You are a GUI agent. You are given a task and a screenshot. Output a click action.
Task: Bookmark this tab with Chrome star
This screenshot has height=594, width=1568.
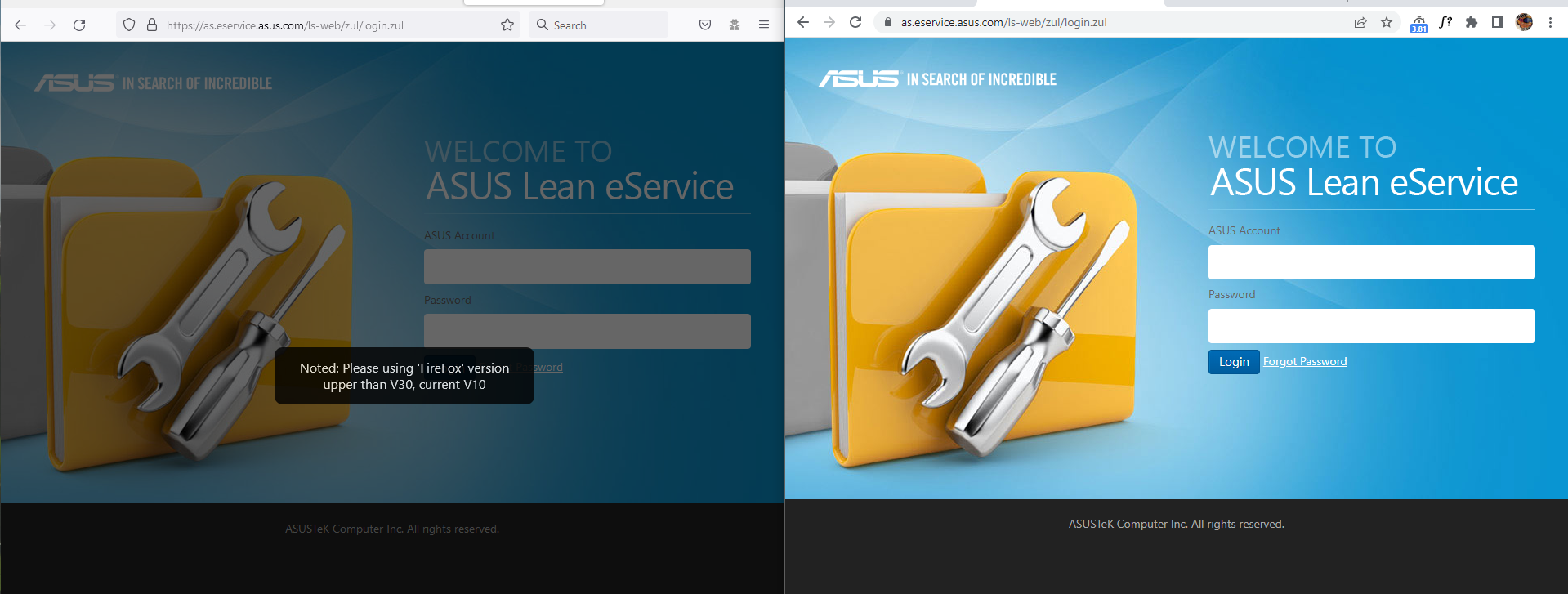click(1387, 22)
